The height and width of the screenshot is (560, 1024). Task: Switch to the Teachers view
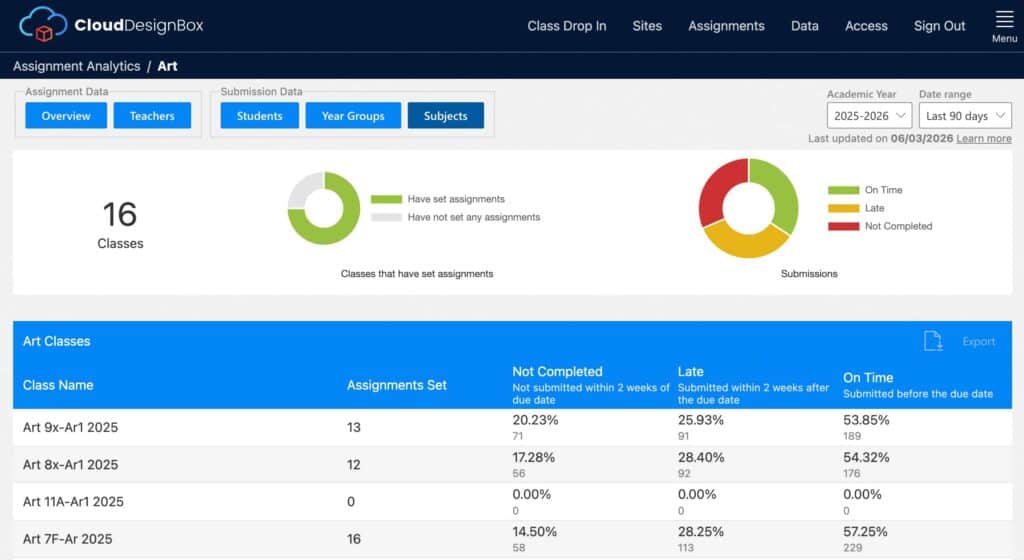pos(152,116)
